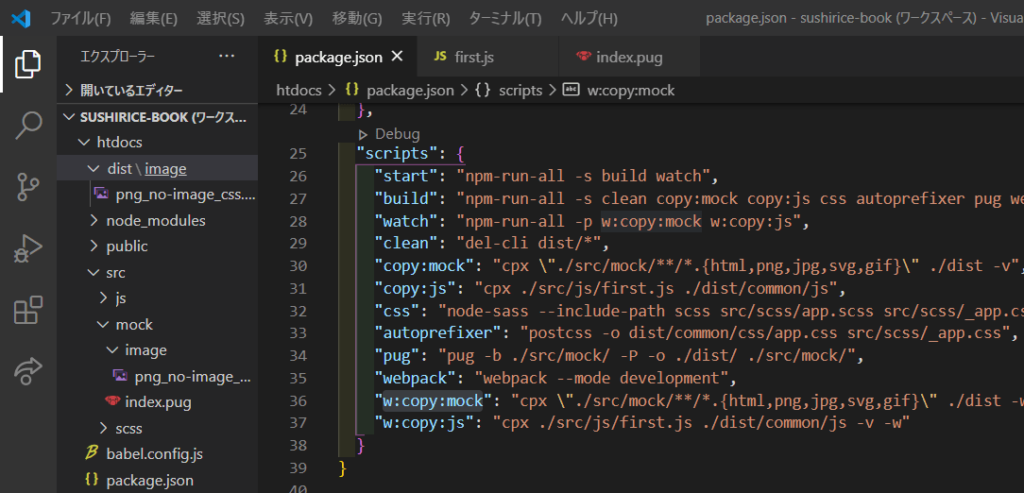Screen dimensions: 1024x493
Task: Collapse the src folder
Action: [x=157, y=272]
